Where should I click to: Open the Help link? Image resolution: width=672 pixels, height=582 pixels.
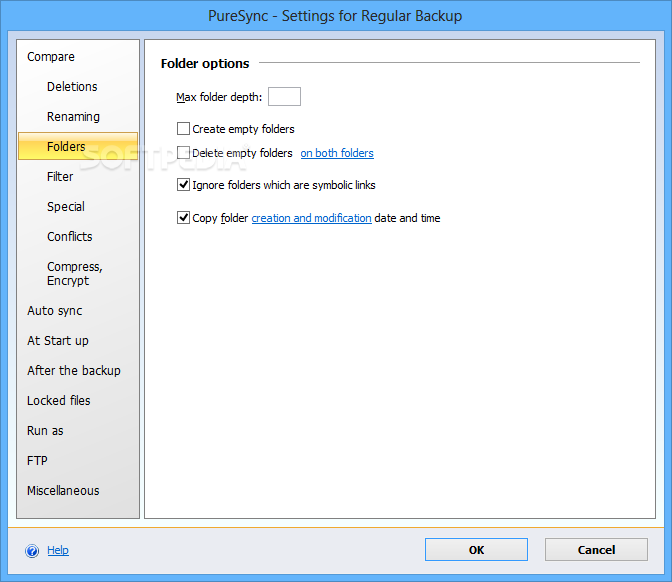(x=58, y=550)
